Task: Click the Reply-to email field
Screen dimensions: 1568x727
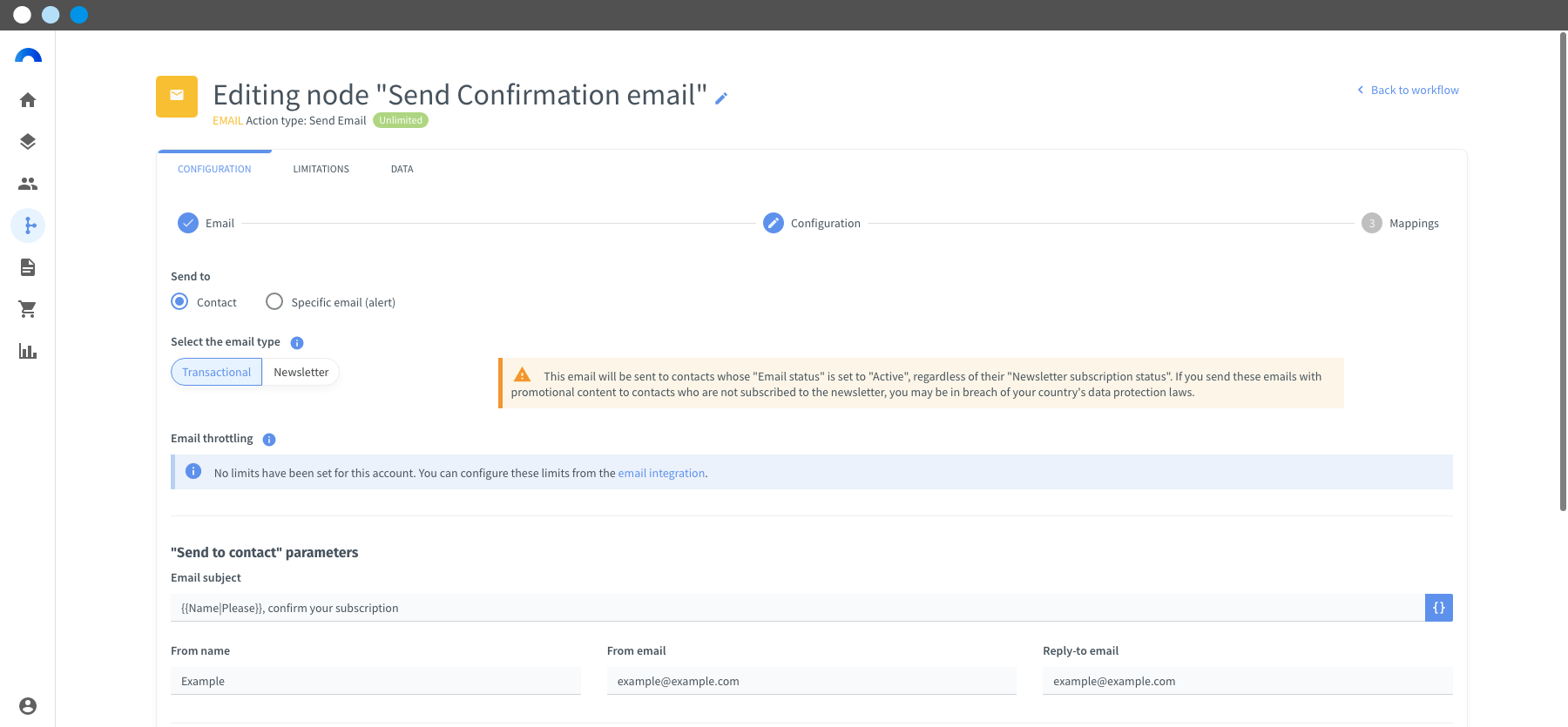Action: coord(1247,681)
